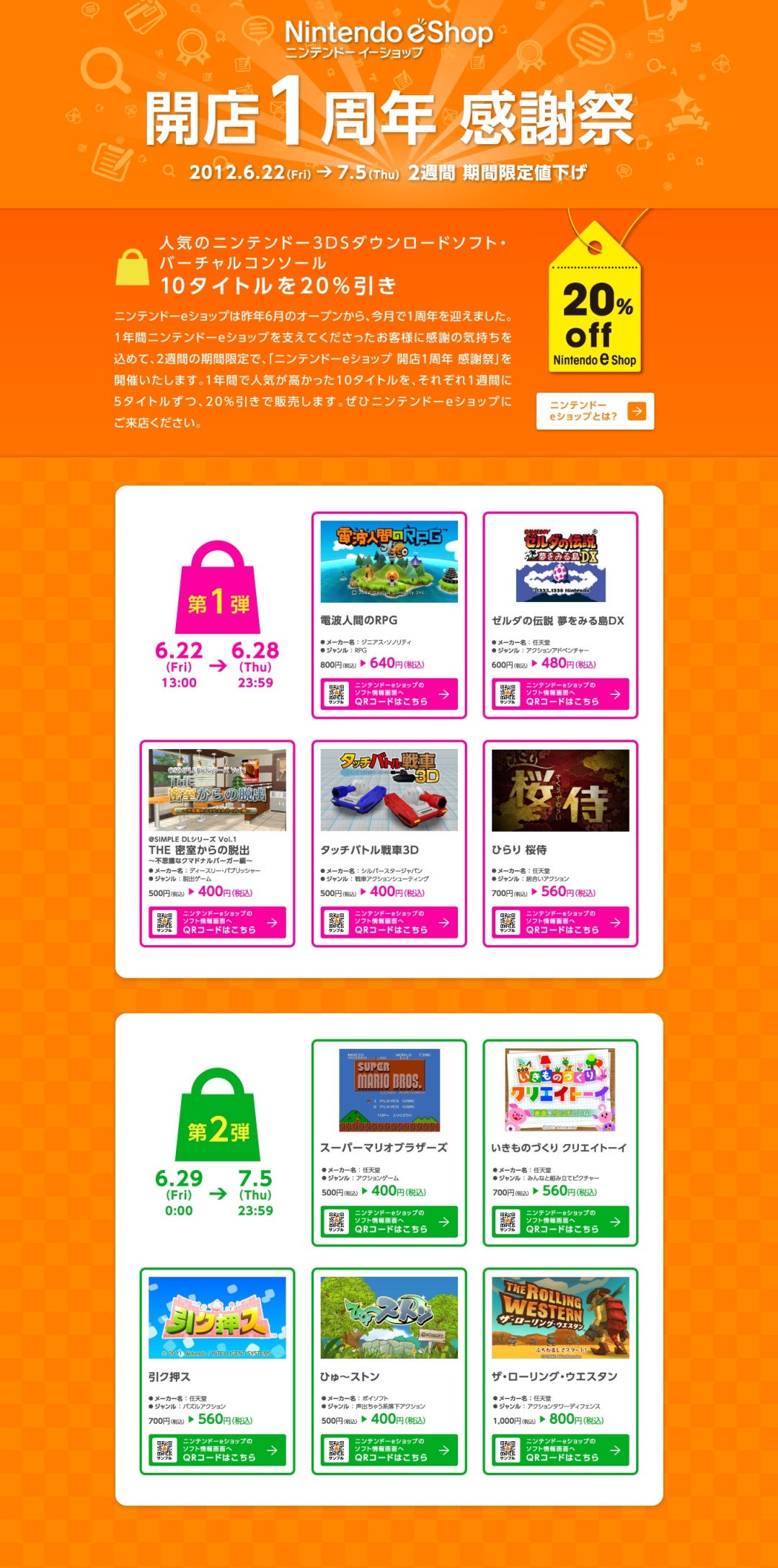Open タッチバトル戦車3D game image
Image resolution: width=778 pixels, height=1568 pixels.
click(x=389, y=790)
